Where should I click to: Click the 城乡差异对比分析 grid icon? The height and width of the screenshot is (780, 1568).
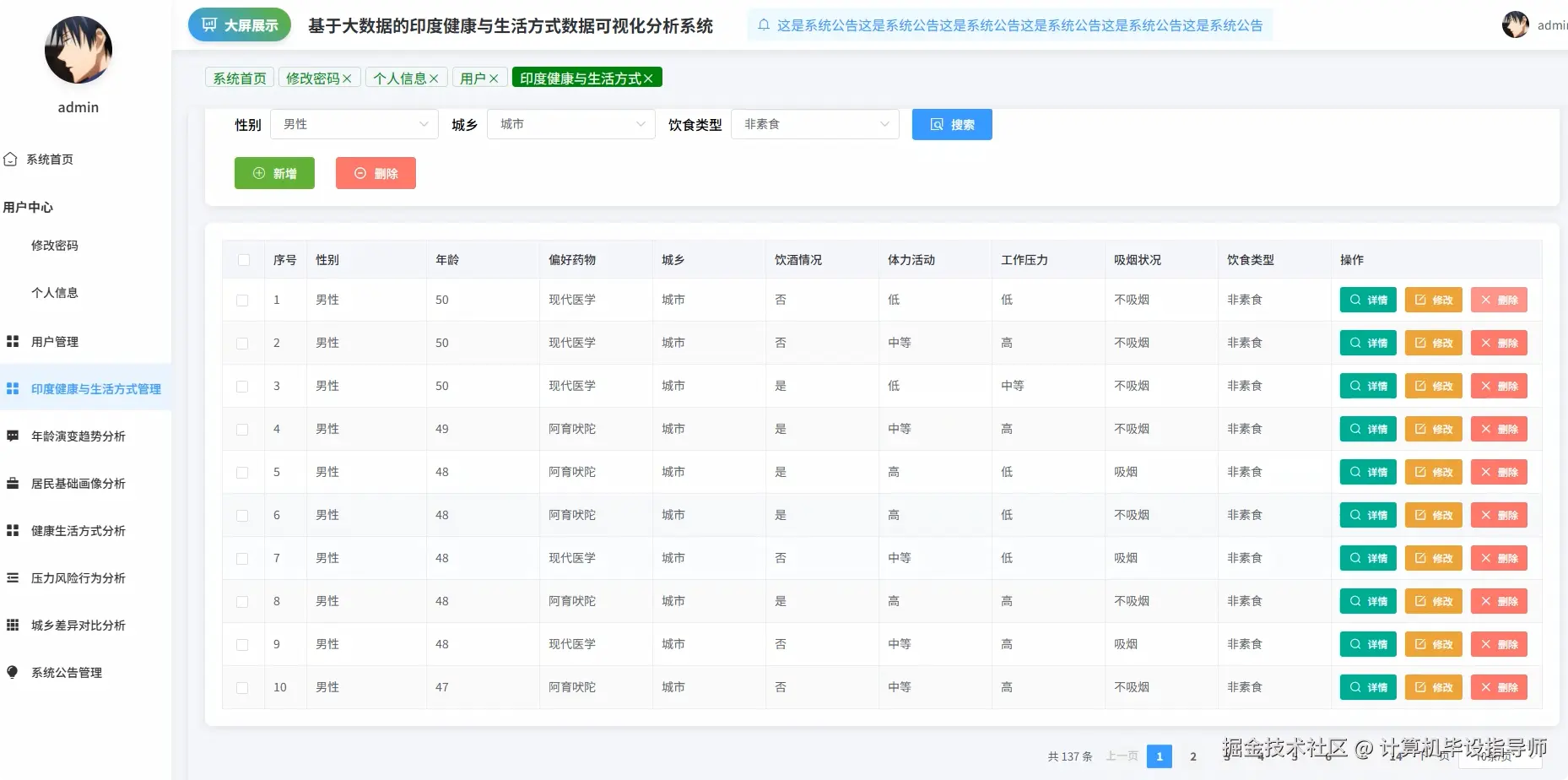point(13,625)
